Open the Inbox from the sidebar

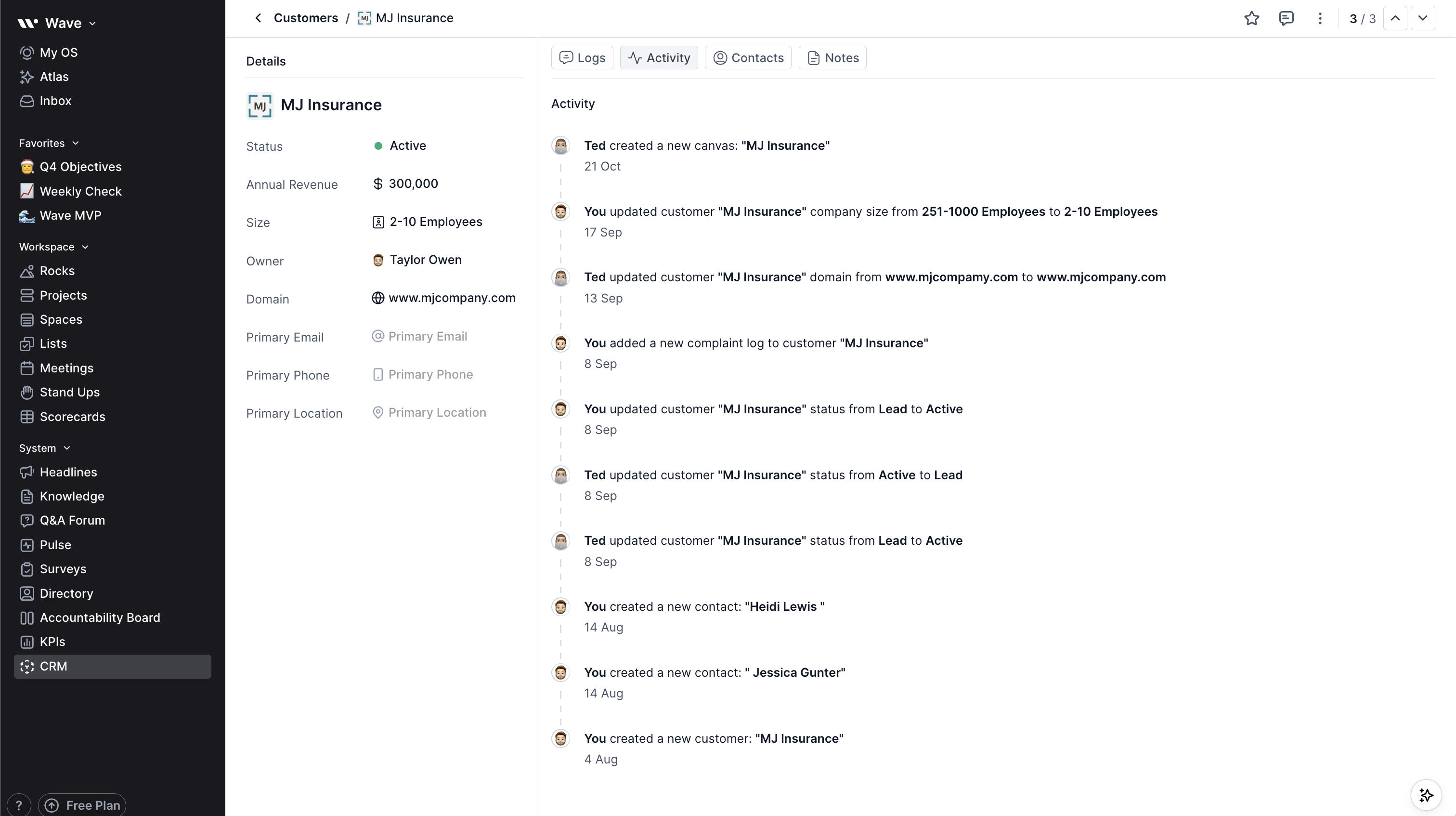point(56,101)
